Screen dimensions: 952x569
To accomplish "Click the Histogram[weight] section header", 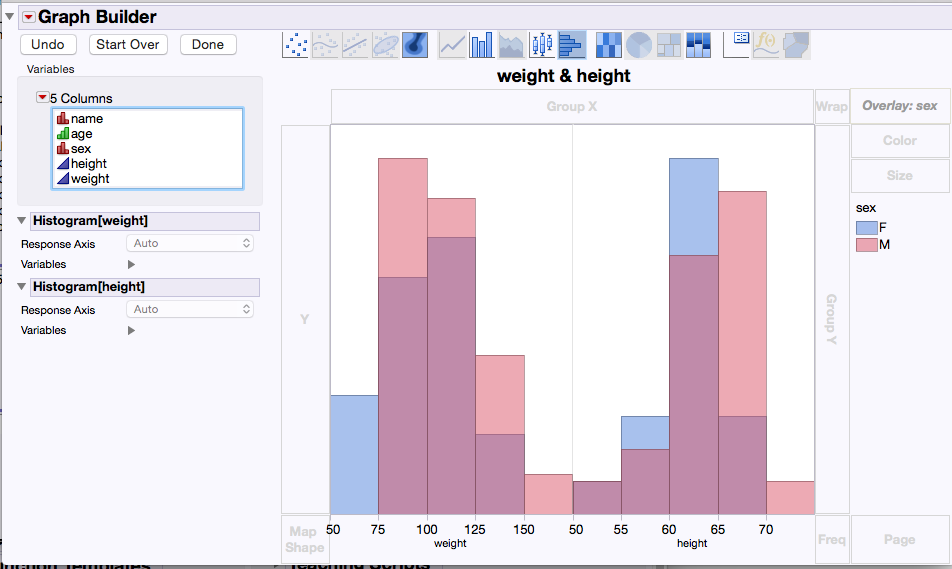I will point(145,221).
